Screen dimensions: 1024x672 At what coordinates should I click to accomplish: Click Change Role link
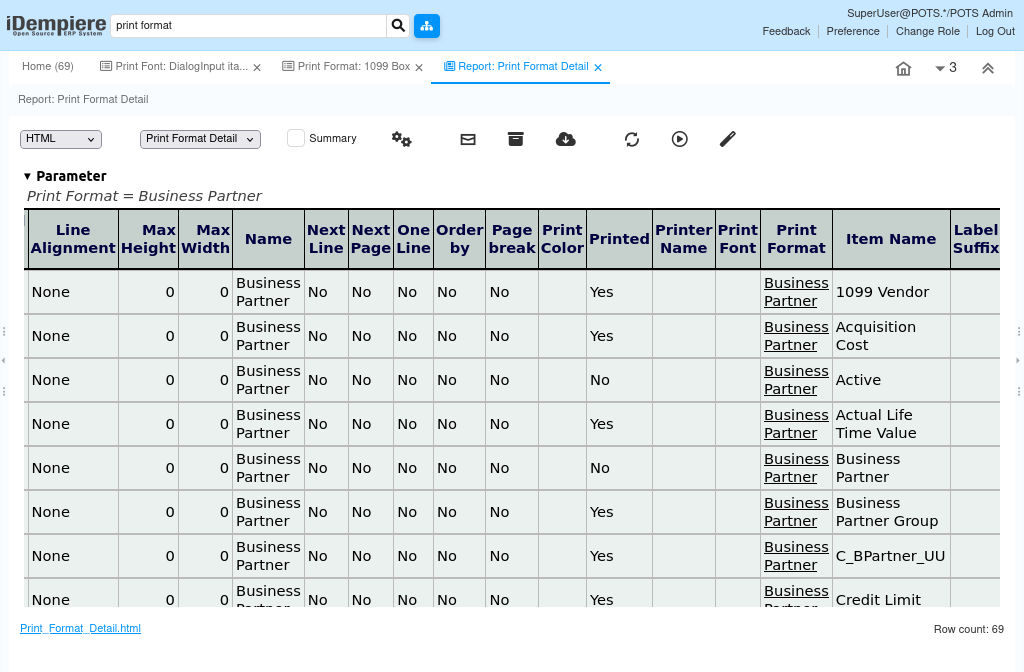click(927, 31)
